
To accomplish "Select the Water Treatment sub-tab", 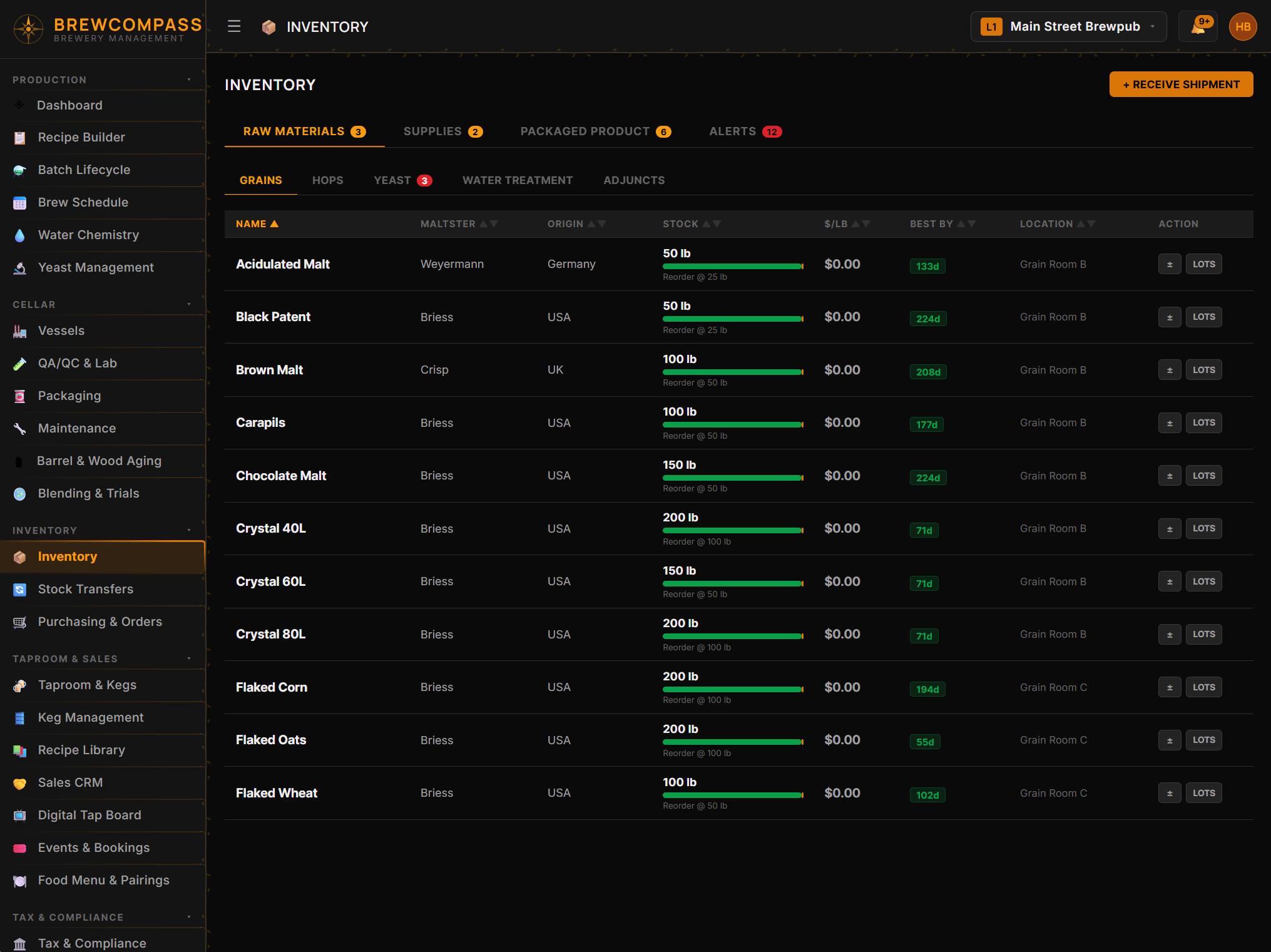I will coord(518,180).
